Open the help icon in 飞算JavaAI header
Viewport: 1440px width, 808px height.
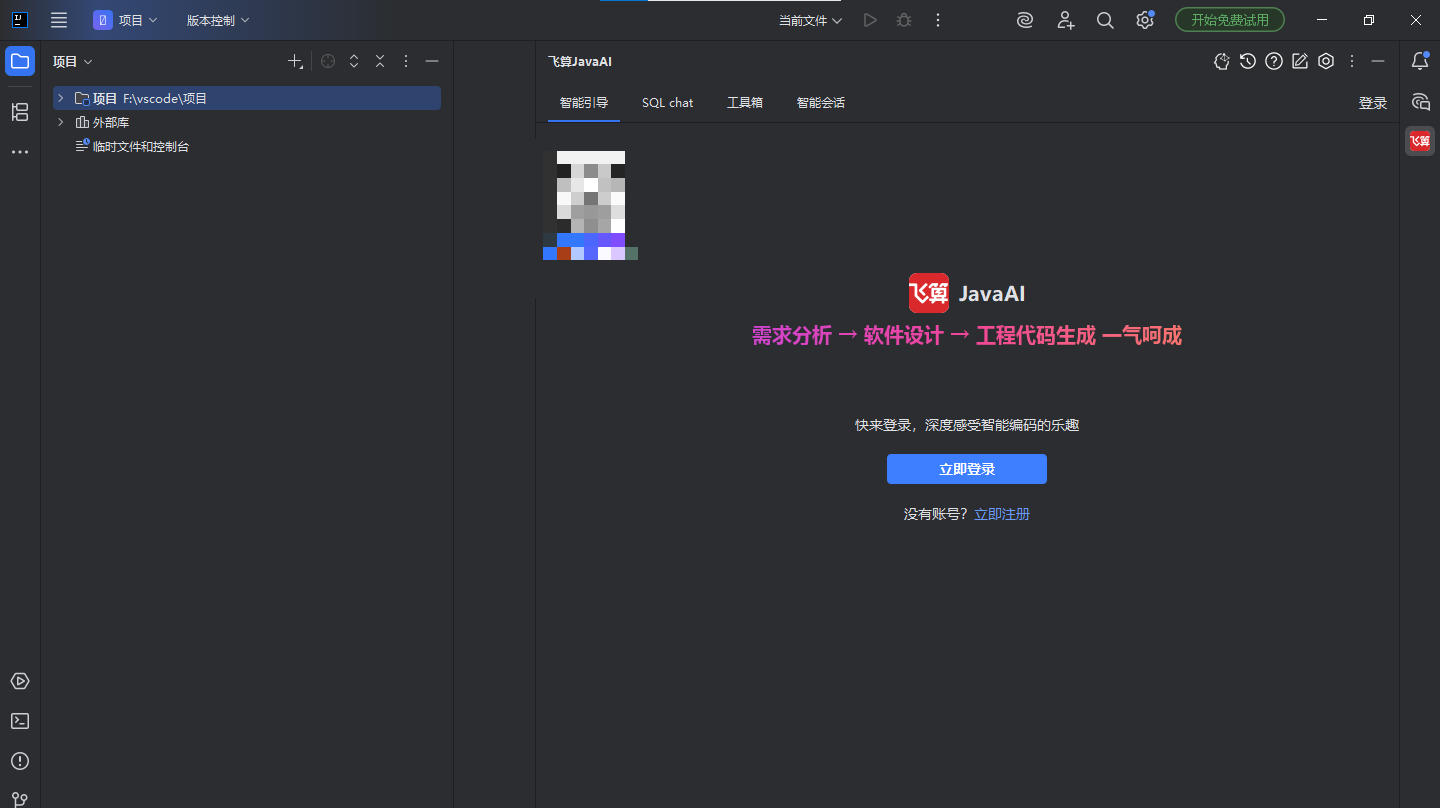click(x=1273, y=61)
